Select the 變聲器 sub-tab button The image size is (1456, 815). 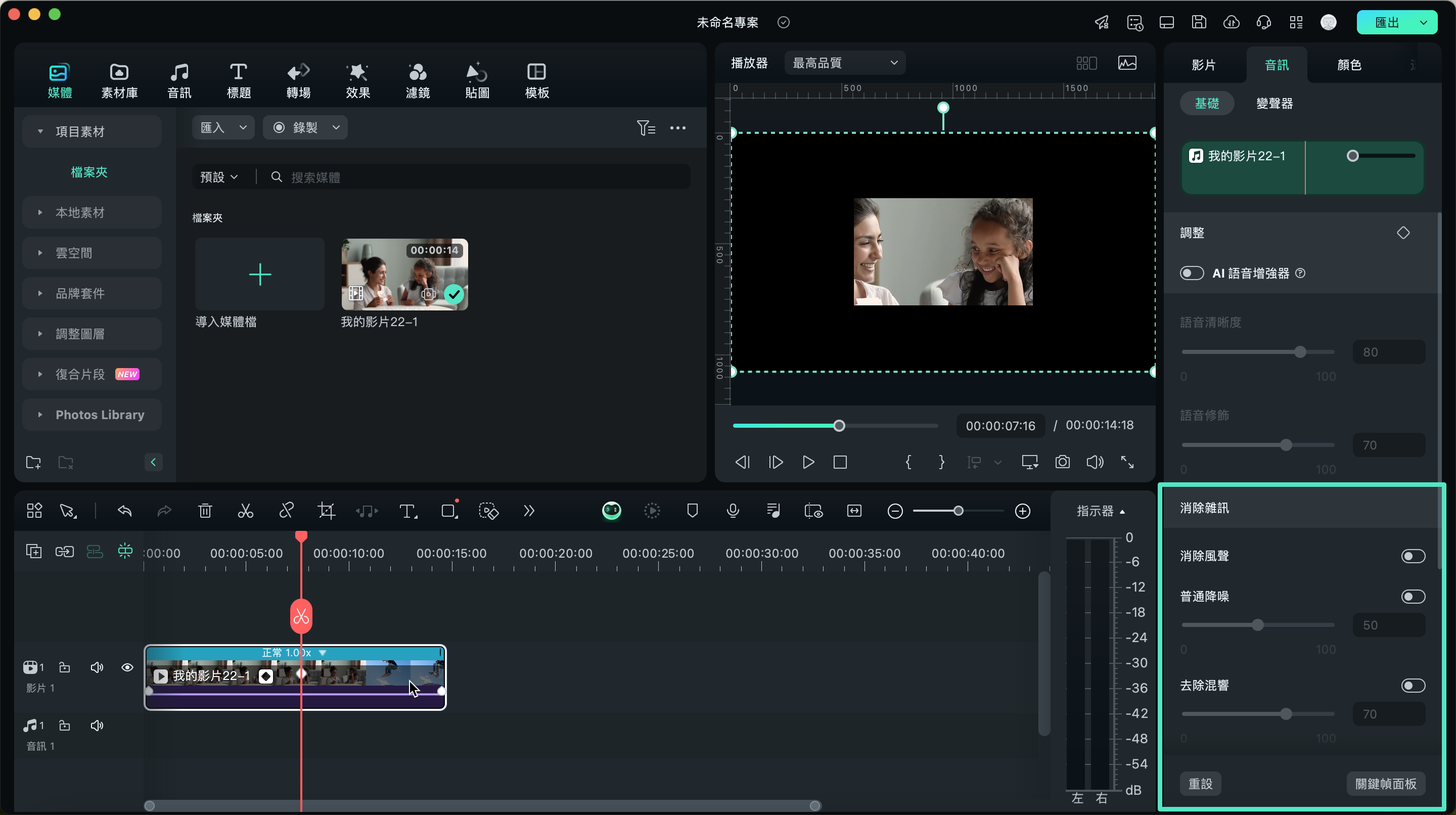point(1274,103)
